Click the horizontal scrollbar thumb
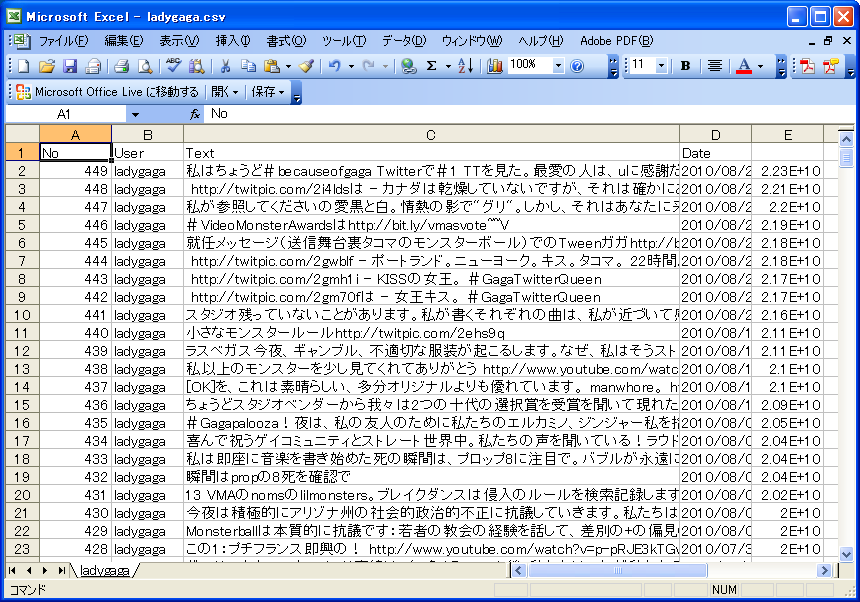Screen dimensions: 860x602 pos(618,571)
